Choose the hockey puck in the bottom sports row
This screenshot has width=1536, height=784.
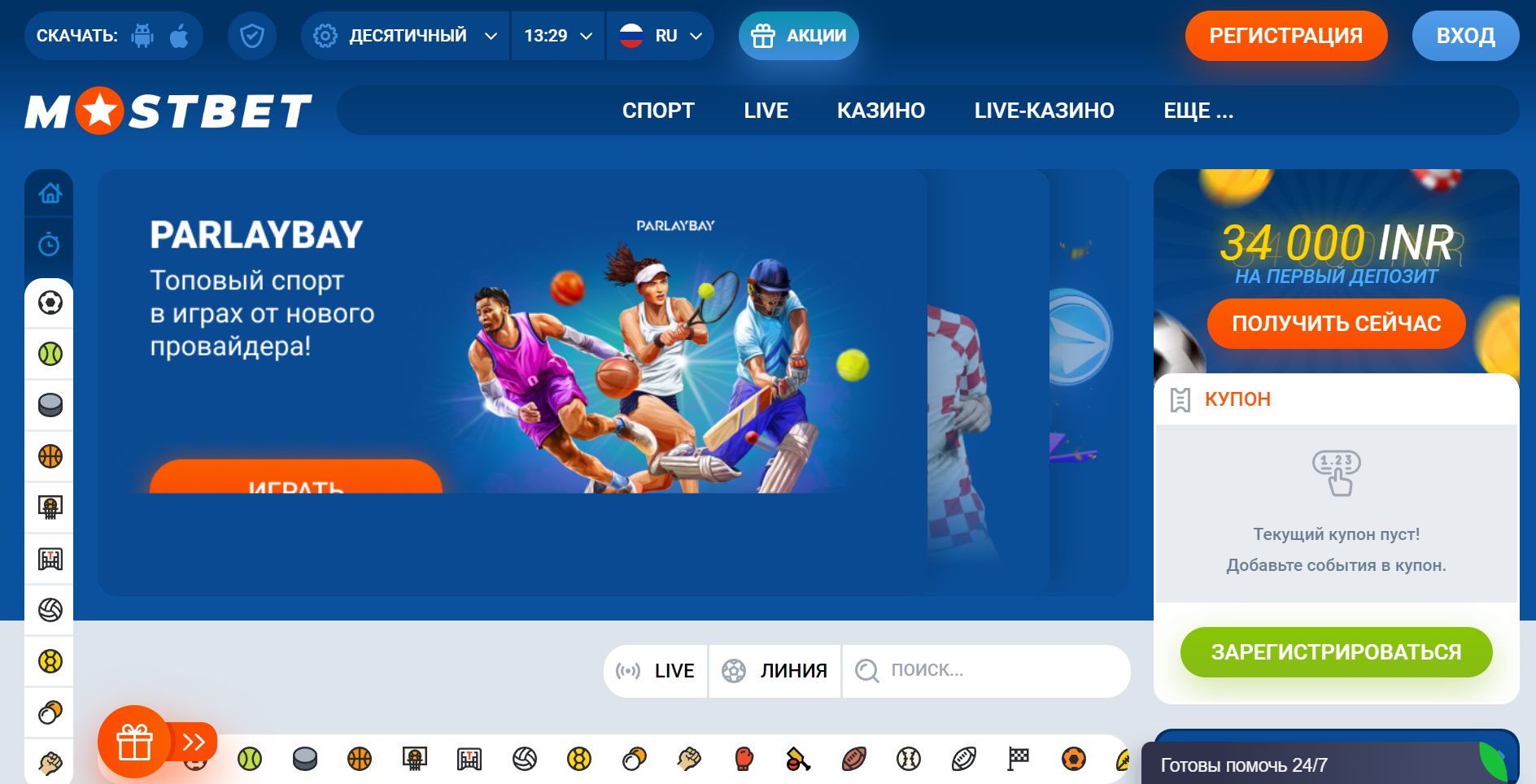pyautogui.click(x=305, y=759)
